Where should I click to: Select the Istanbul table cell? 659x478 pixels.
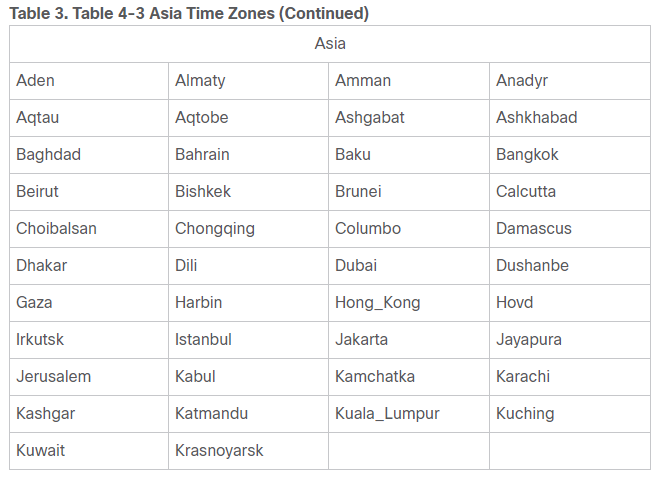[x=203, y=340]
